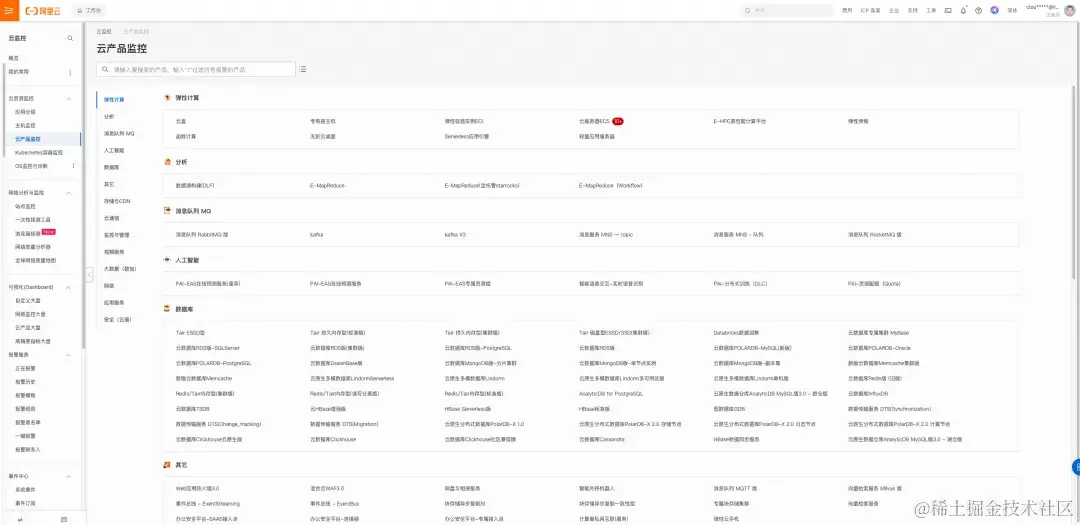
Task: Collapse the 可视化(Dashboard) sidebar section
Action: click(x=68, y=287)
